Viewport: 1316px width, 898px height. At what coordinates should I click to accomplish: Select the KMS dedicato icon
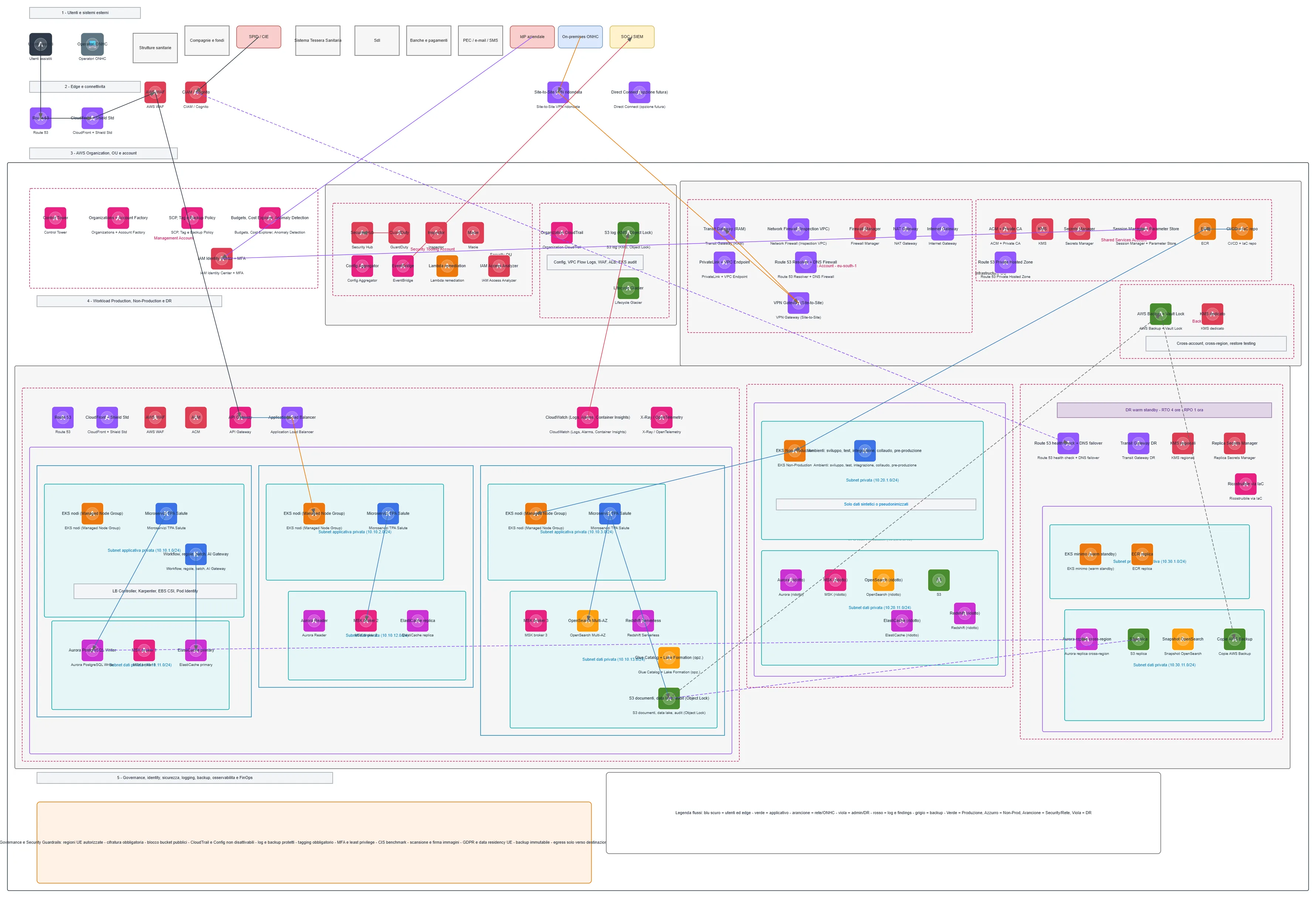(x=1212, y=314)
